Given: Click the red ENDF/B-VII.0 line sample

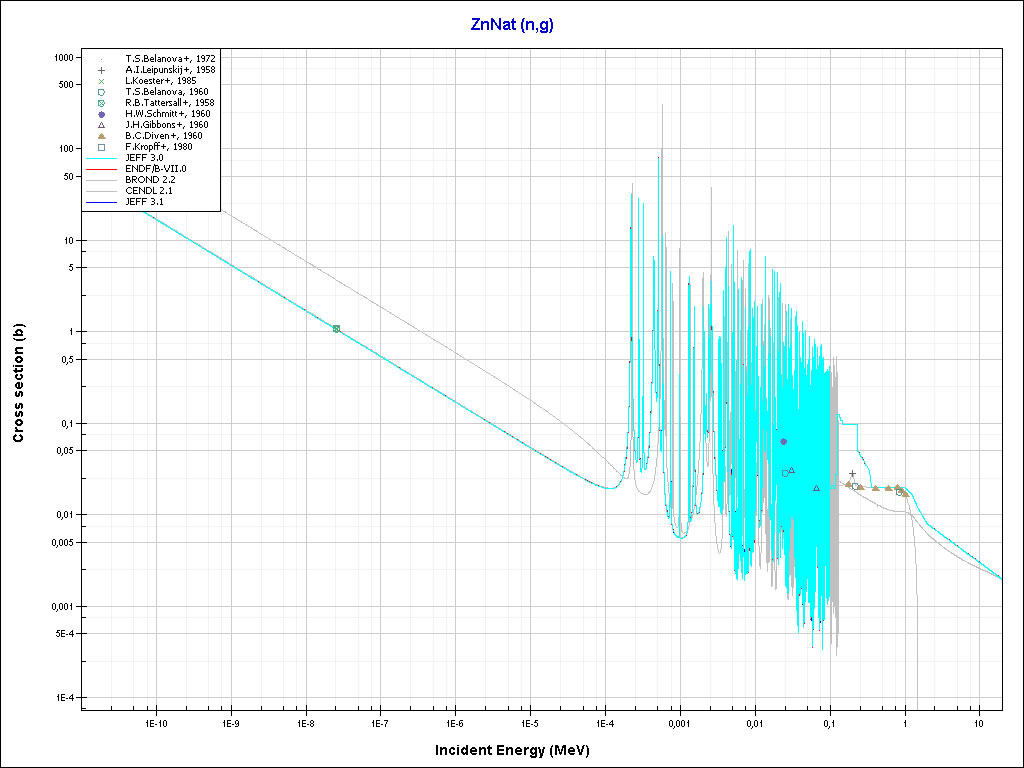Looking at the screenshot, I should pyautogui.click(x=102, y=169).
